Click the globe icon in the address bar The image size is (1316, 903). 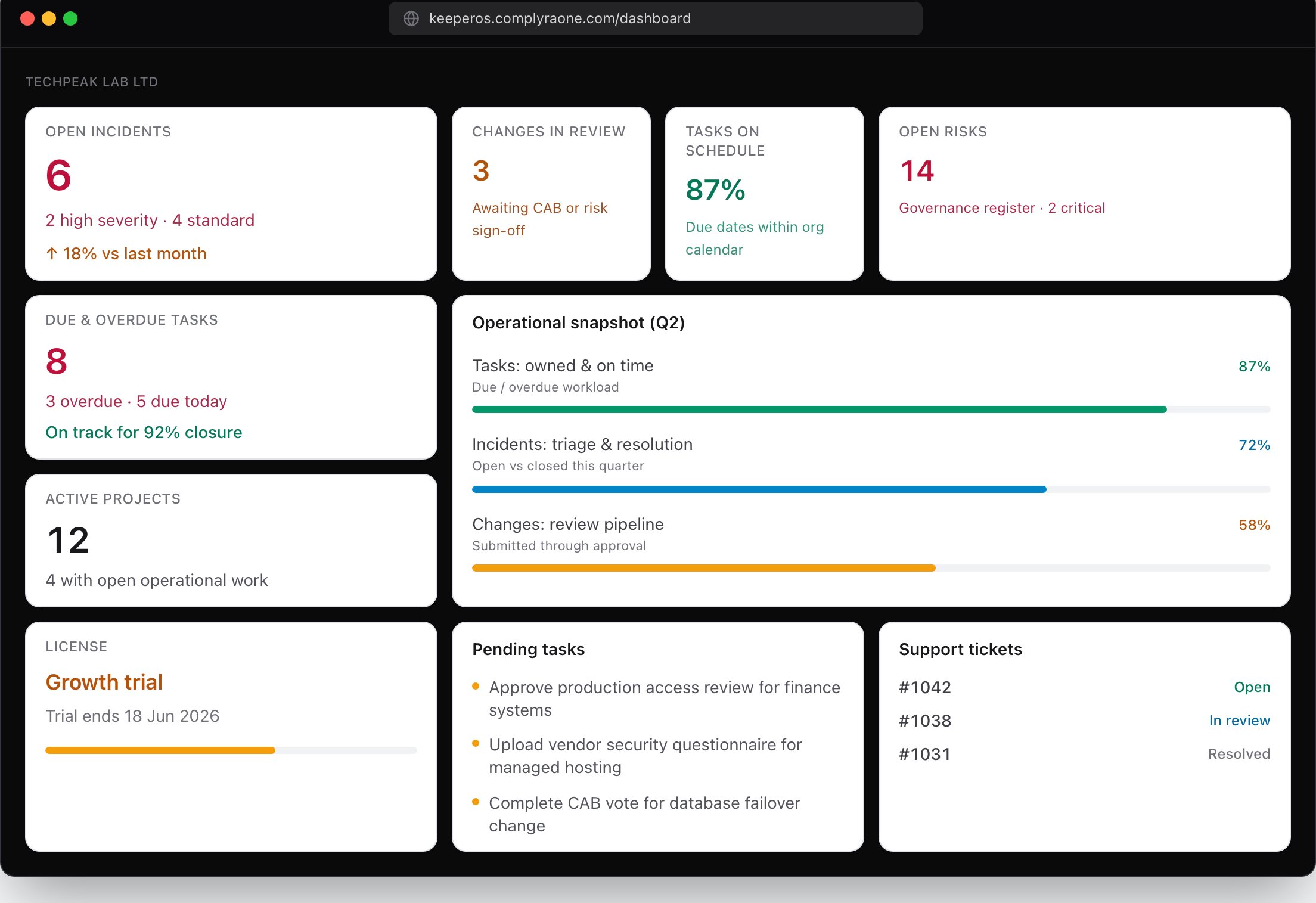[x=411, y=18]
